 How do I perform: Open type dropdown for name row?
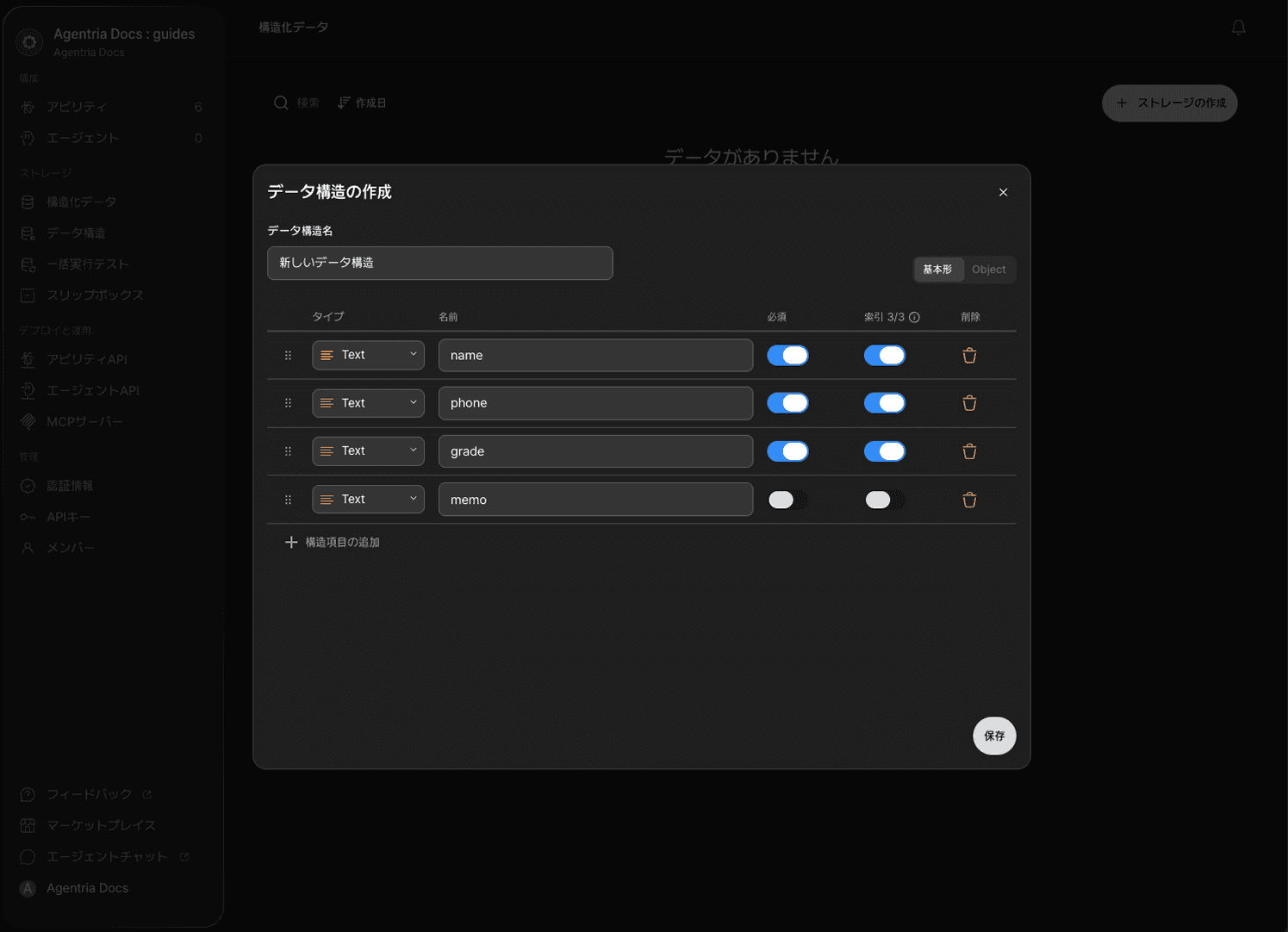[x=368, y=355]
